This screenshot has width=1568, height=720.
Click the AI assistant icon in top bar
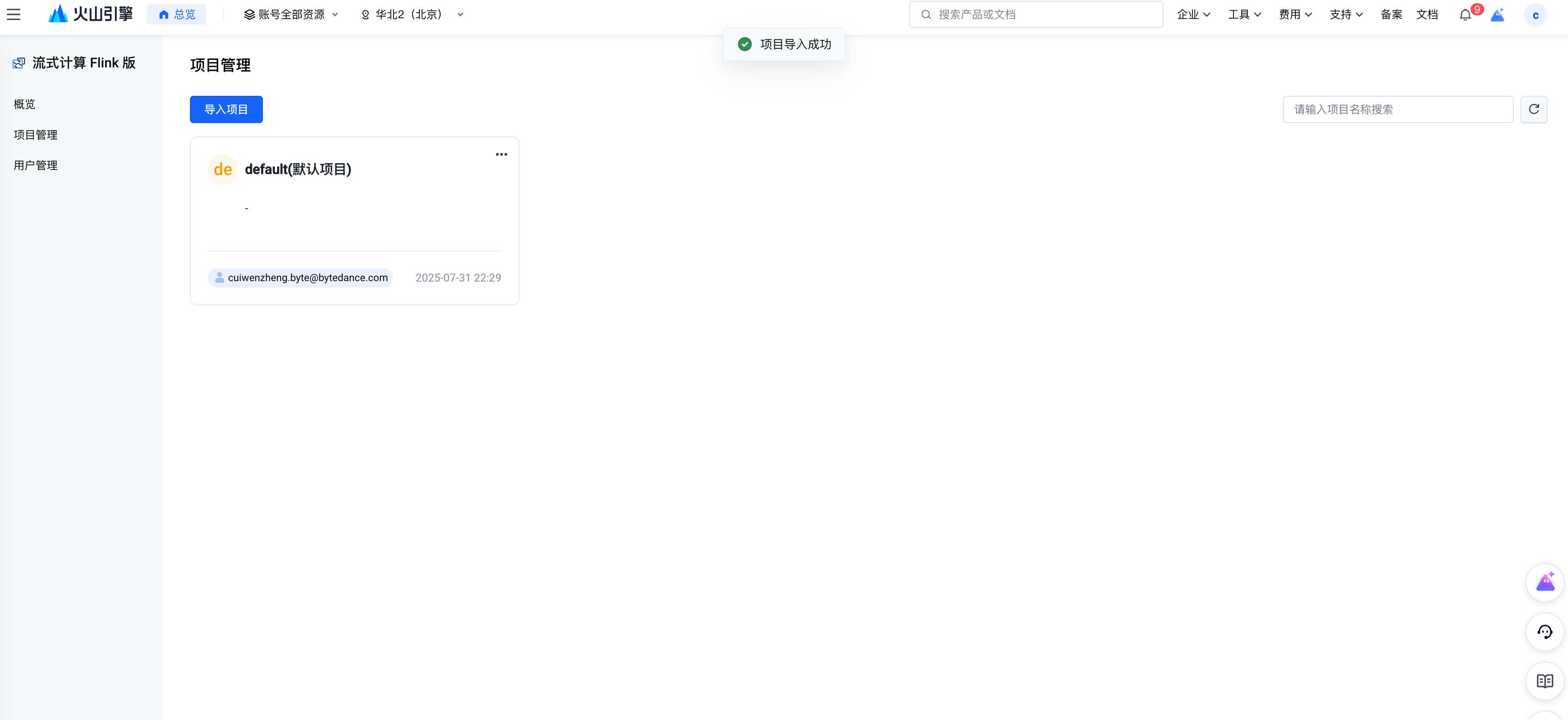pos(1497,14)
